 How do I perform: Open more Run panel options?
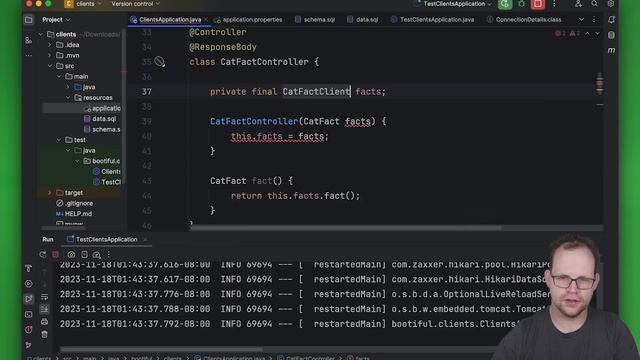[x=109, y=255]
